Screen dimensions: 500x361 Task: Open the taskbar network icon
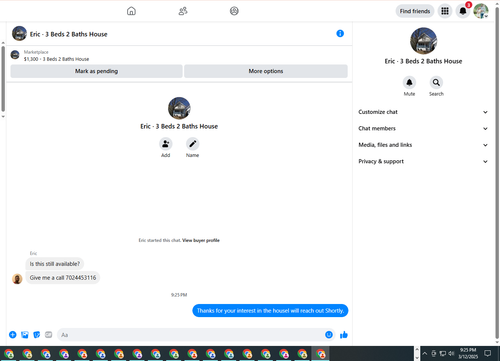(x=443, y=353)
